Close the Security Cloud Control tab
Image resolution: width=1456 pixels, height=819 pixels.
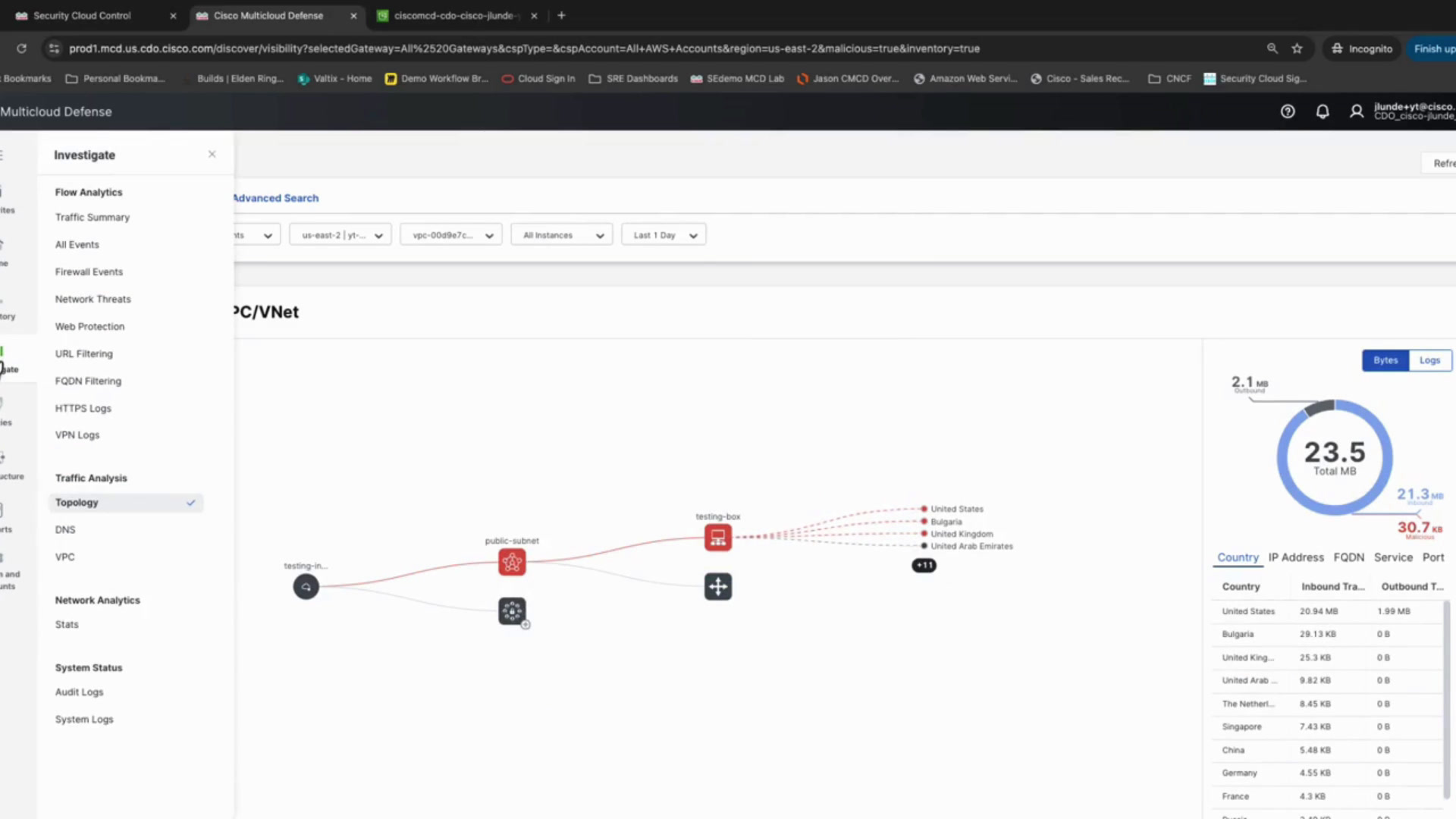(x=173, y=15)
